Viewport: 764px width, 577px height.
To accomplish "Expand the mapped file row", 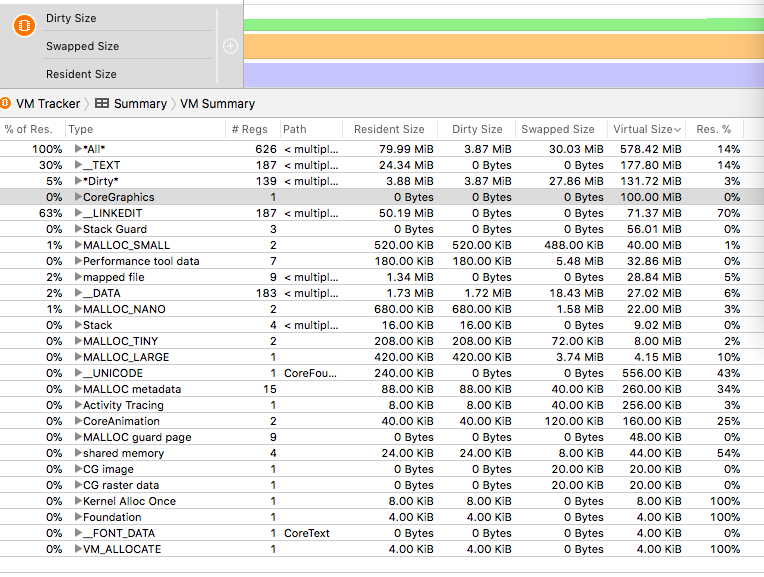I will [x=78, y=277].
